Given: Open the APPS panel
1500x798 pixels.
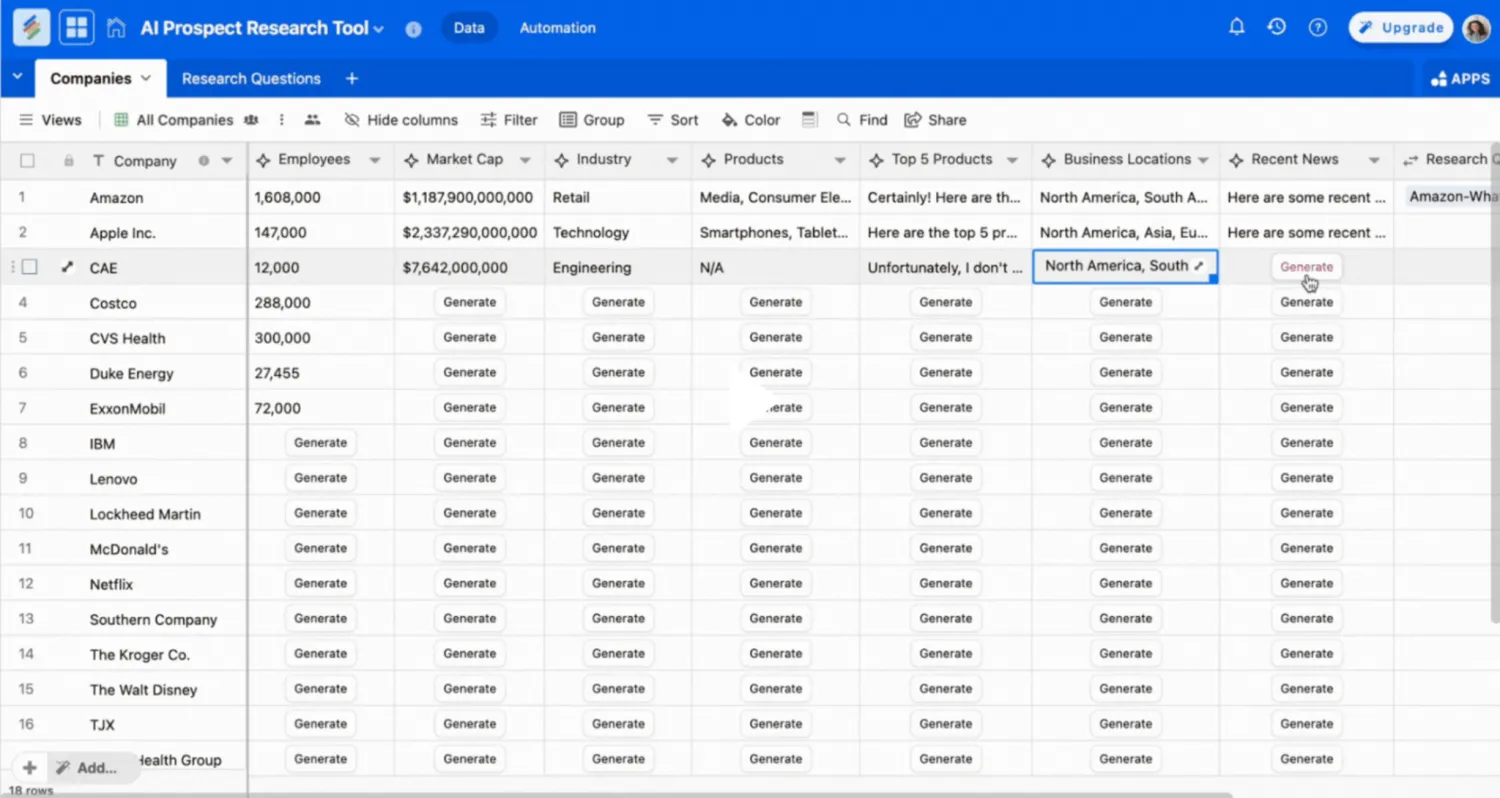Looking at the screenshot, I should pyautogui.click(x=1460, y=78).
